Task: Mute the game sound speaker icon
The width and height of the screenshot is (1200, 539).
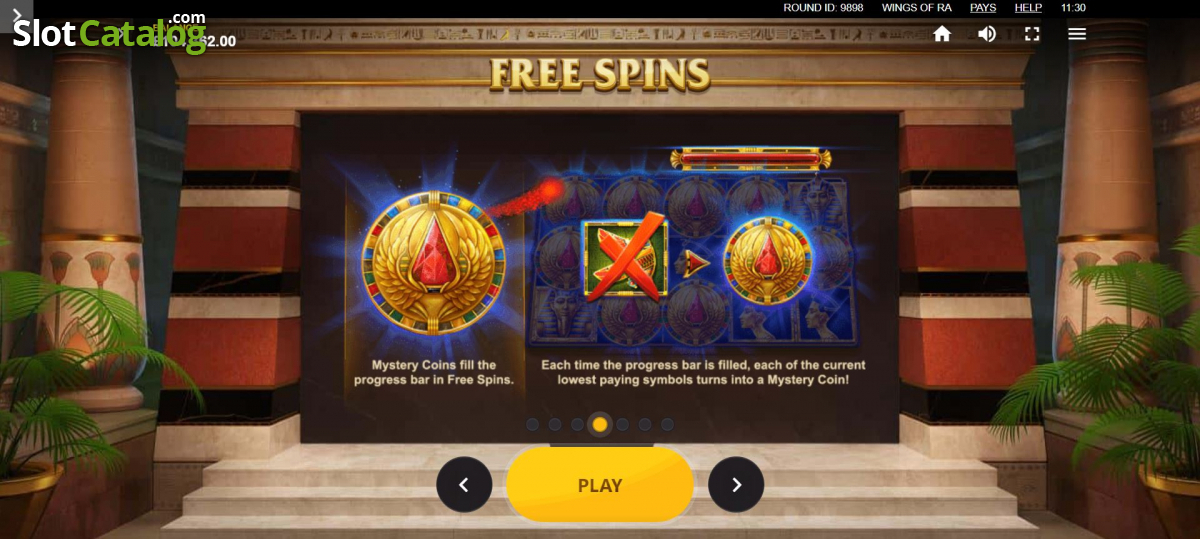Action: pyautogui.click(x=987, y=34)
